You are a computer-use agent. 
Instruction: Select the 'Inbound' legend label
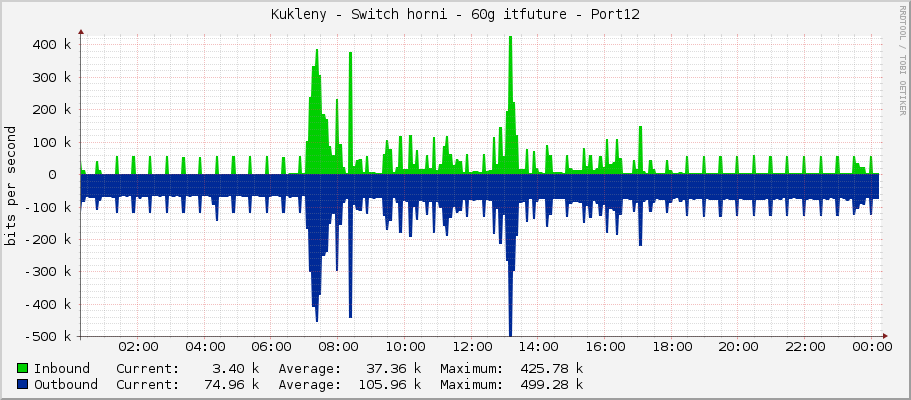click(x=62, y=369)
